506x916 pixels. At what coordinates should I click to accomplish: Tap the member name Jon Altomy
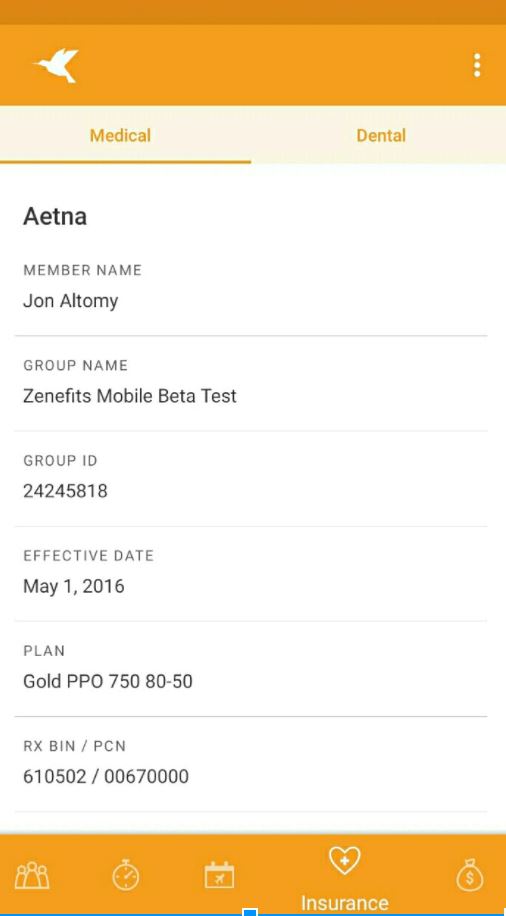coord(71,301)
